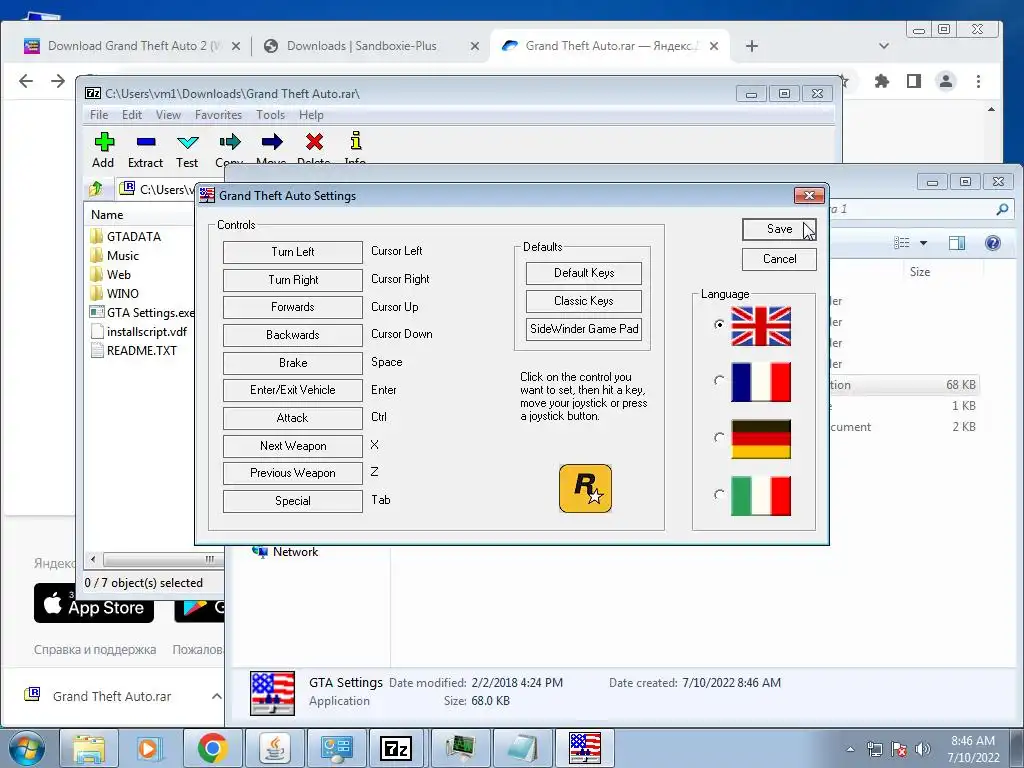
Task: Open the Favorites menu in 7-Zip
Action: pyautogui.click(x=218, y=115)
